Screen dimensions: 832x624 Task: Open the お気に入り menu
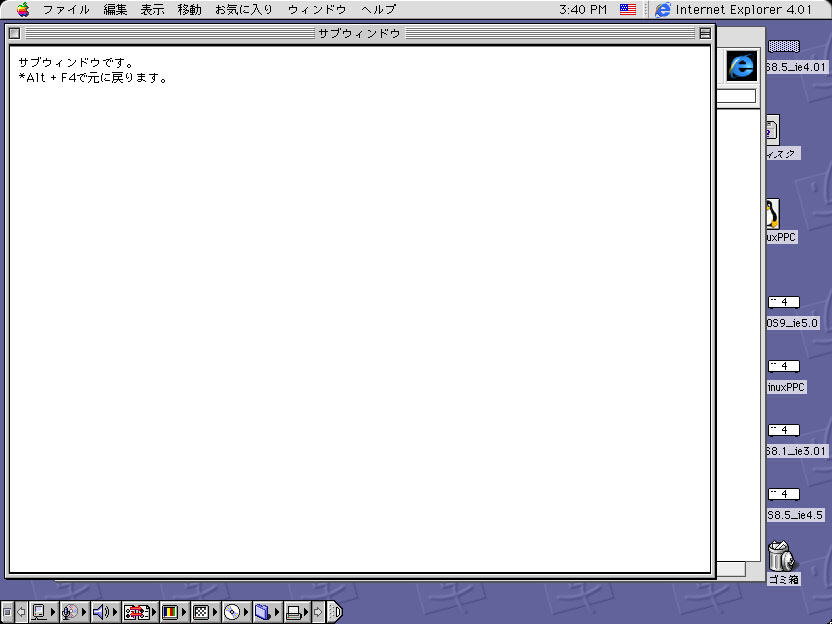click(244, 10)
